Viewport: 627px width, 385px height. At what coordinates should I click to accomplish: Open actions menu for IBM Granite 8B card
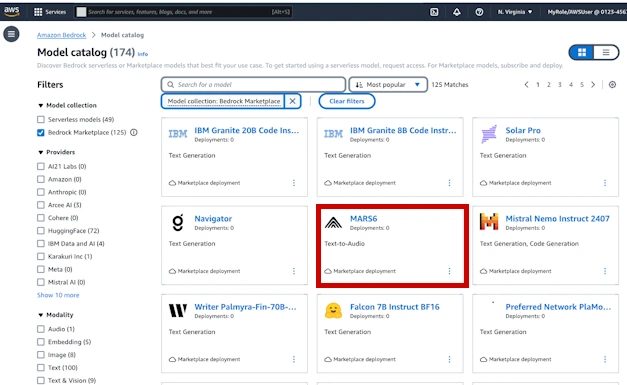[x=449, y=183]
